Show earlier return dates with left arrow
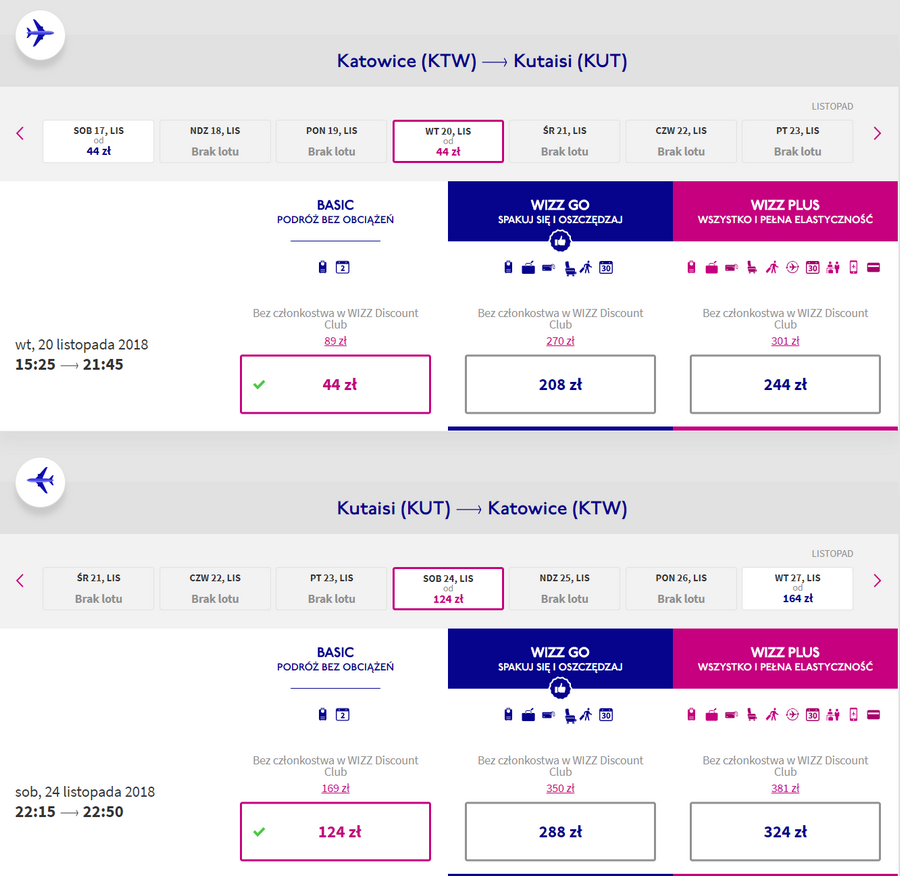Viewport: 900px width, 876px height. point(20,581)
